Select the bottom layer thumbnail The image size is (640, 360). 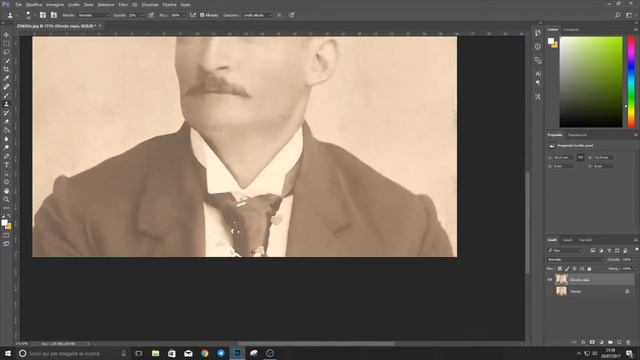coord(562,291)
